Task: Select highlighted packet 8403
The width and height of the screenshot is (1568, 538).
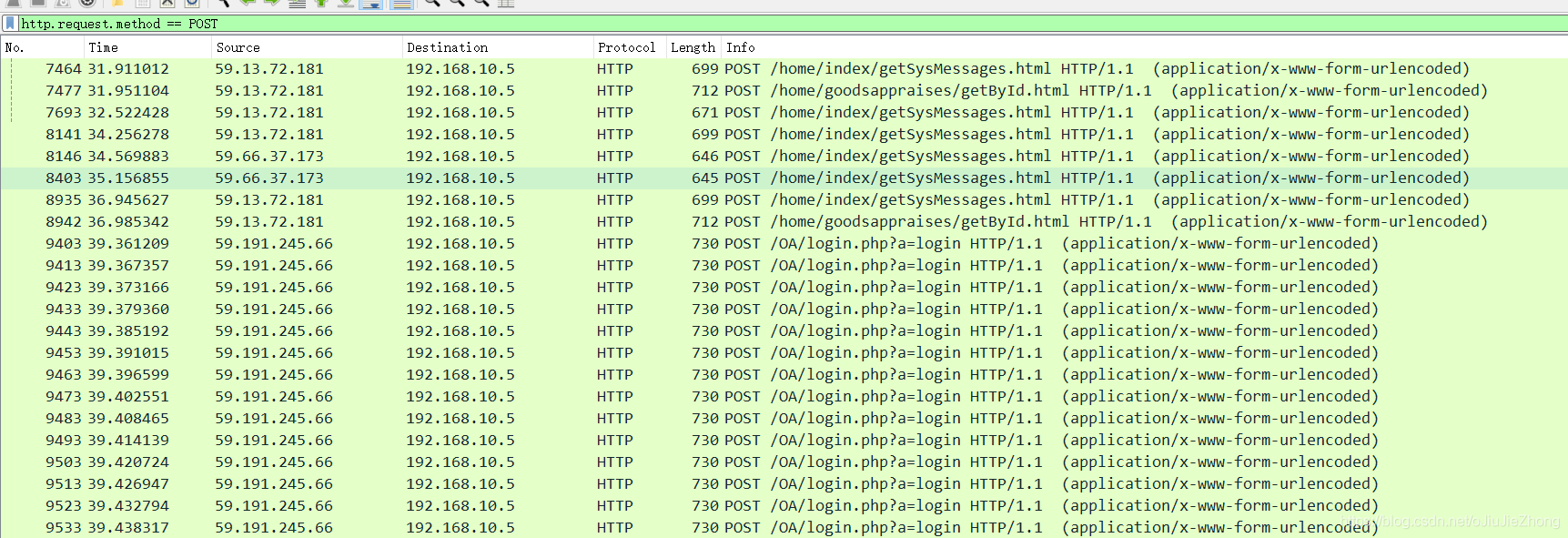Action: pos(784,178)
